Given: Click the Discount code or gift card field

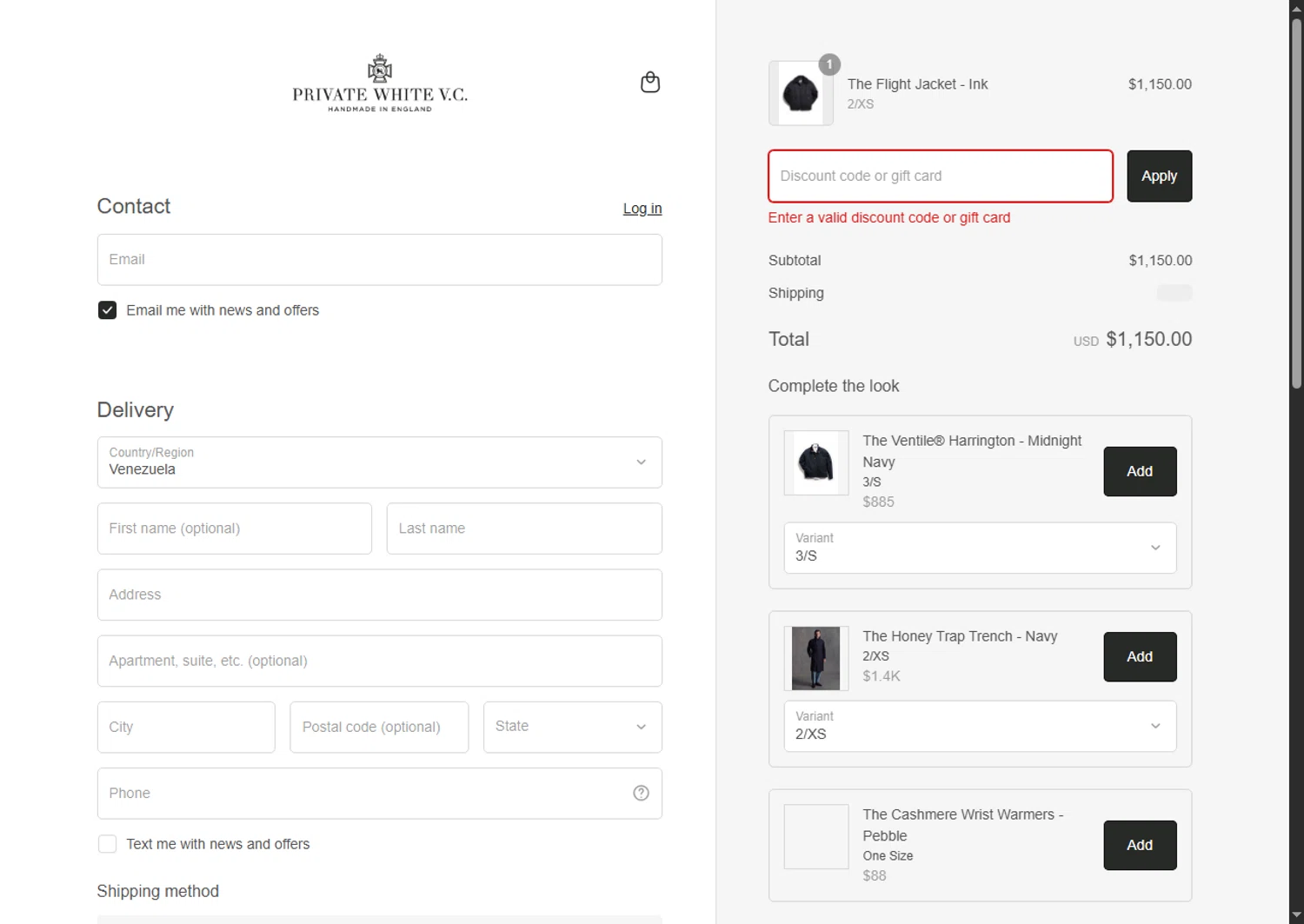Looking at the screenshot, I should 941,176.
